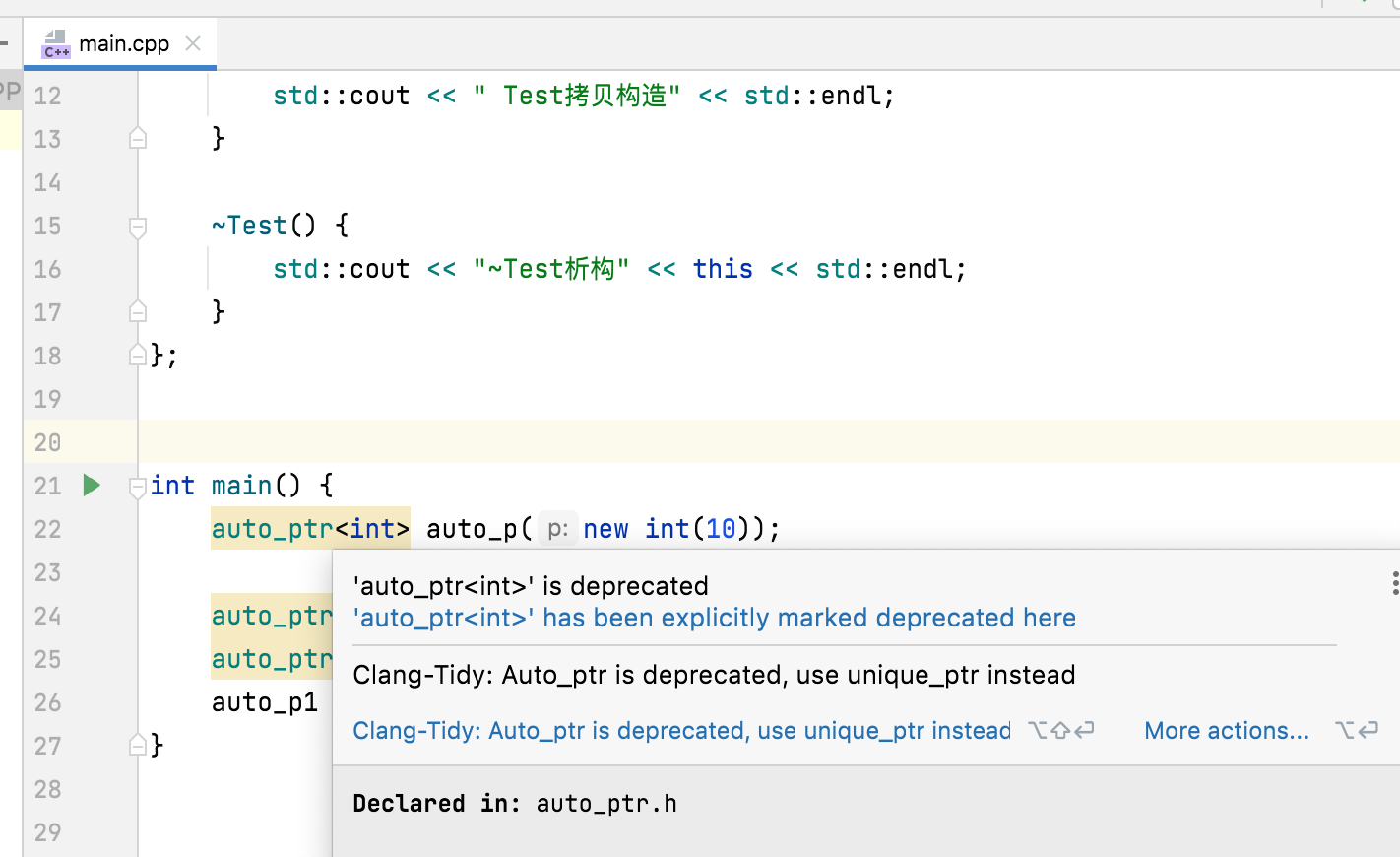The height and width of the screenshot is (857, 1400).
Task: Click fold end marker on line 13
Action: tap(138, 138)
